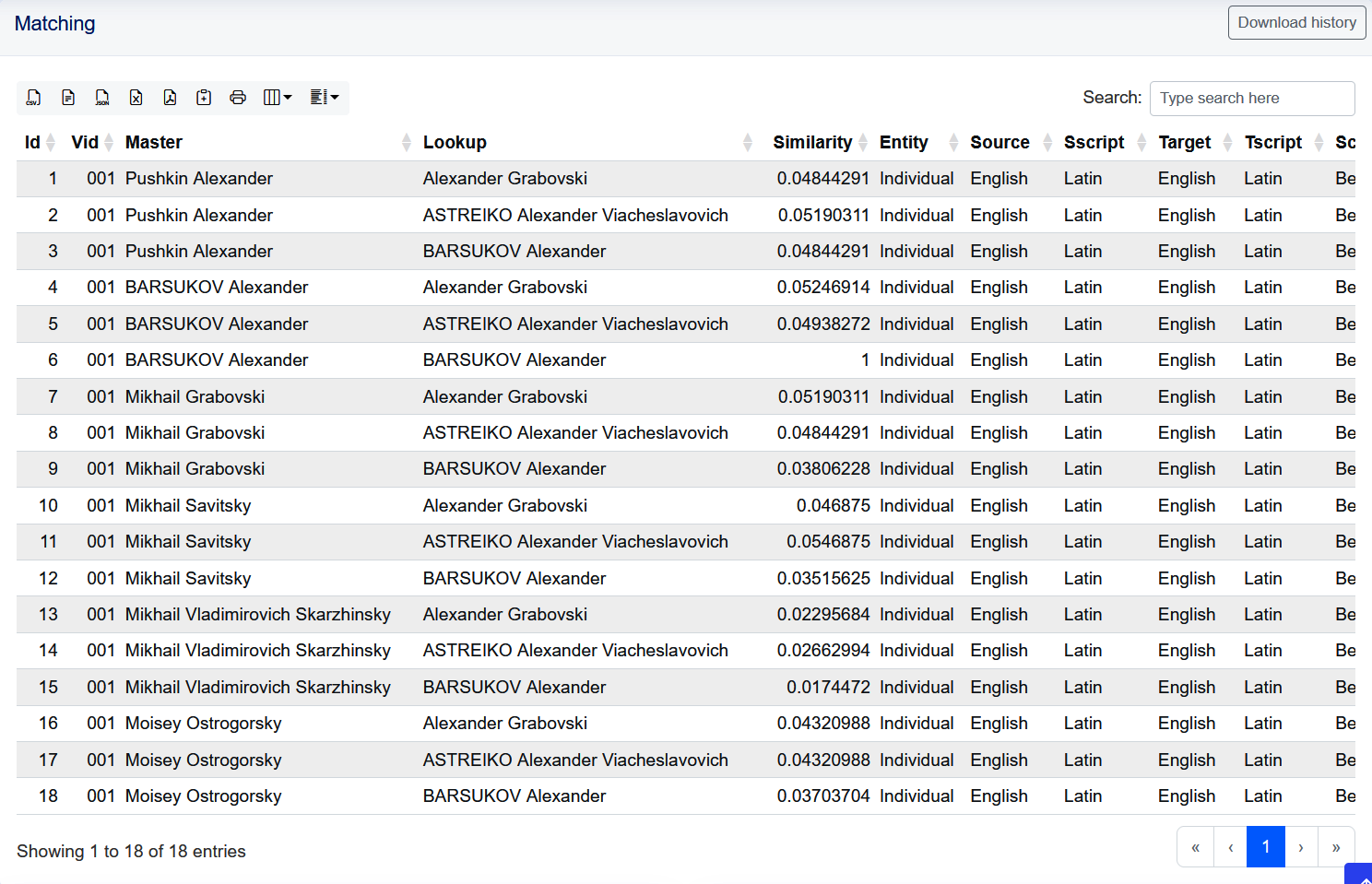Image resolution: width=1372 pixels, height=884 pixels.
Task: Click similarity 0.0546875 in row 11
Action: 828,542
